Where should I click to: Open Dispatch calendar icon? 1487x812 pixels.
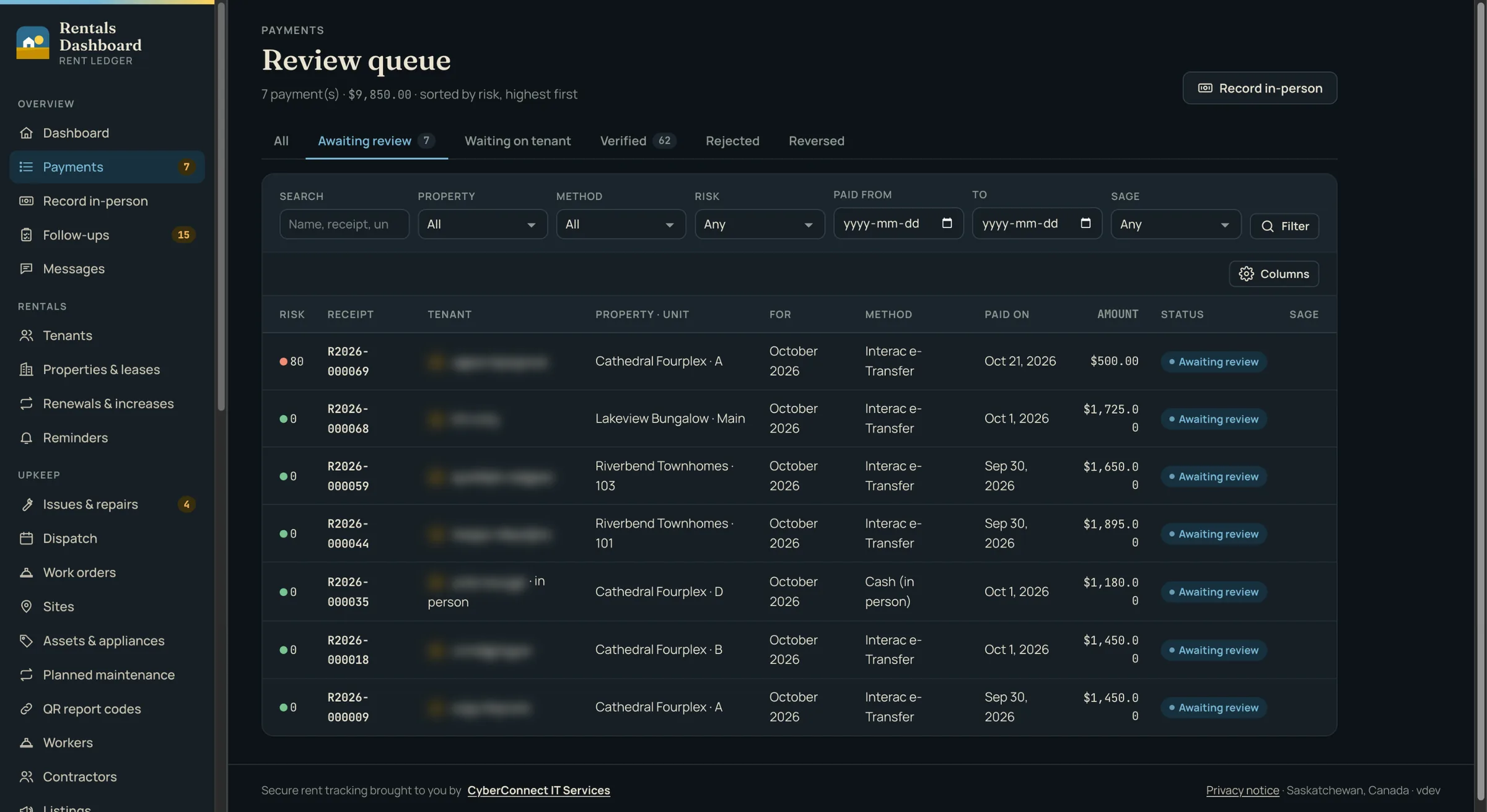click(26, 538)
